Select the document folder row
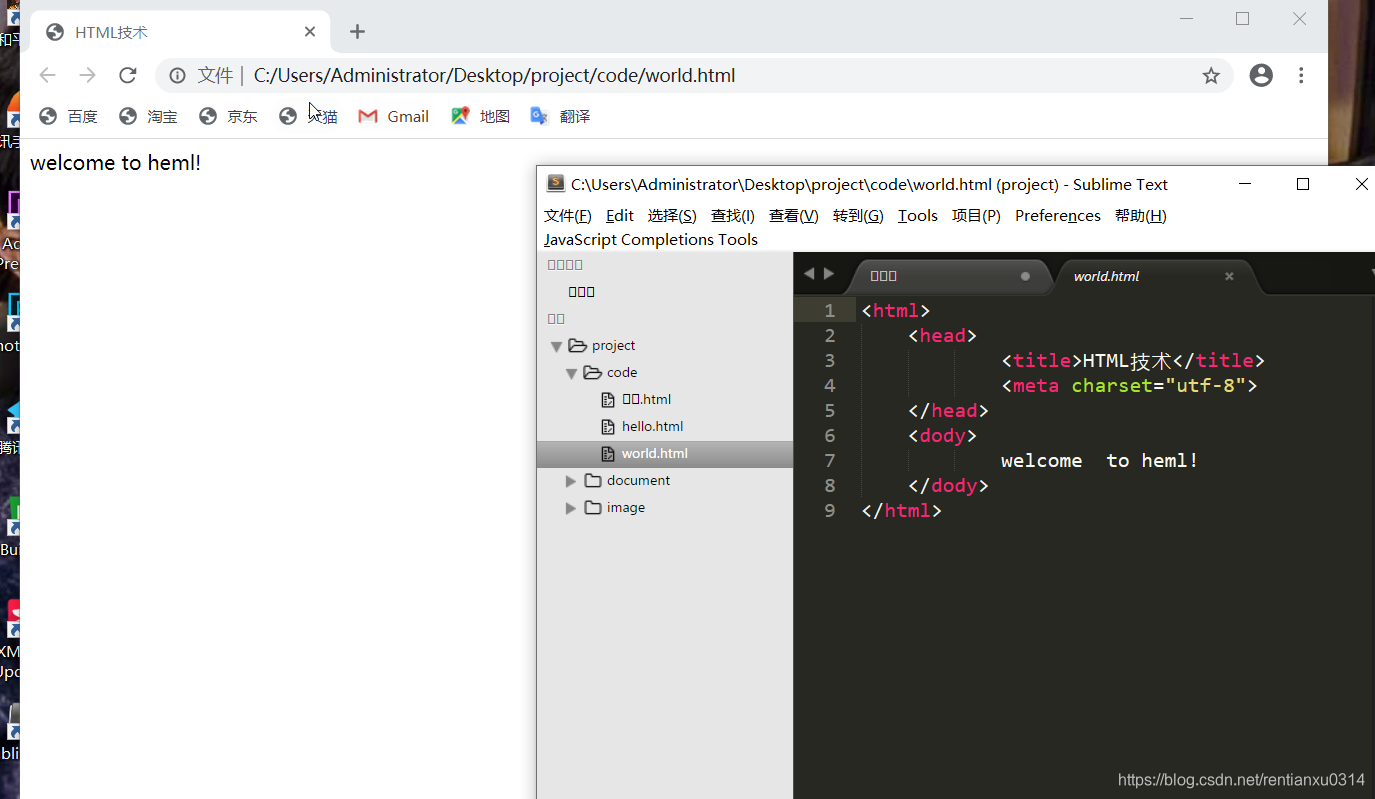The image size is (1375, 799). tap(665, 480)
